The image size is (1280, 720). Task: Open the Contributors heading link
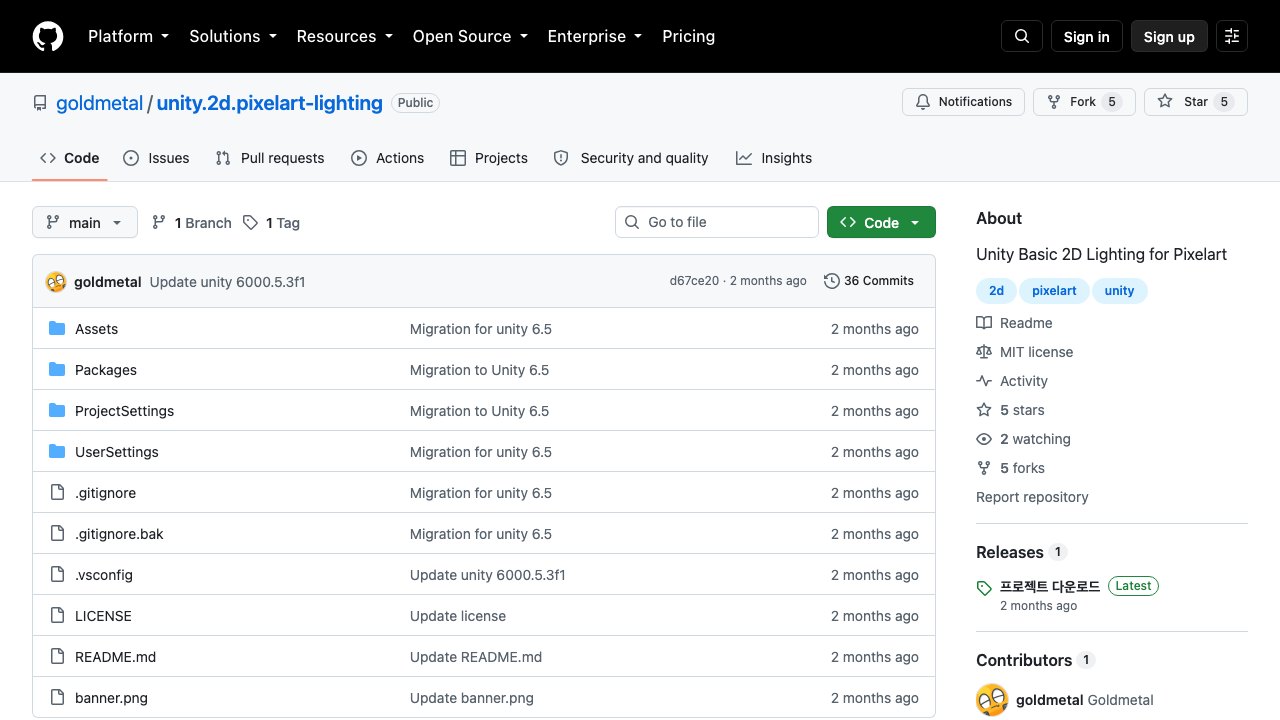pyautogui.click(x=1035, y=660)
